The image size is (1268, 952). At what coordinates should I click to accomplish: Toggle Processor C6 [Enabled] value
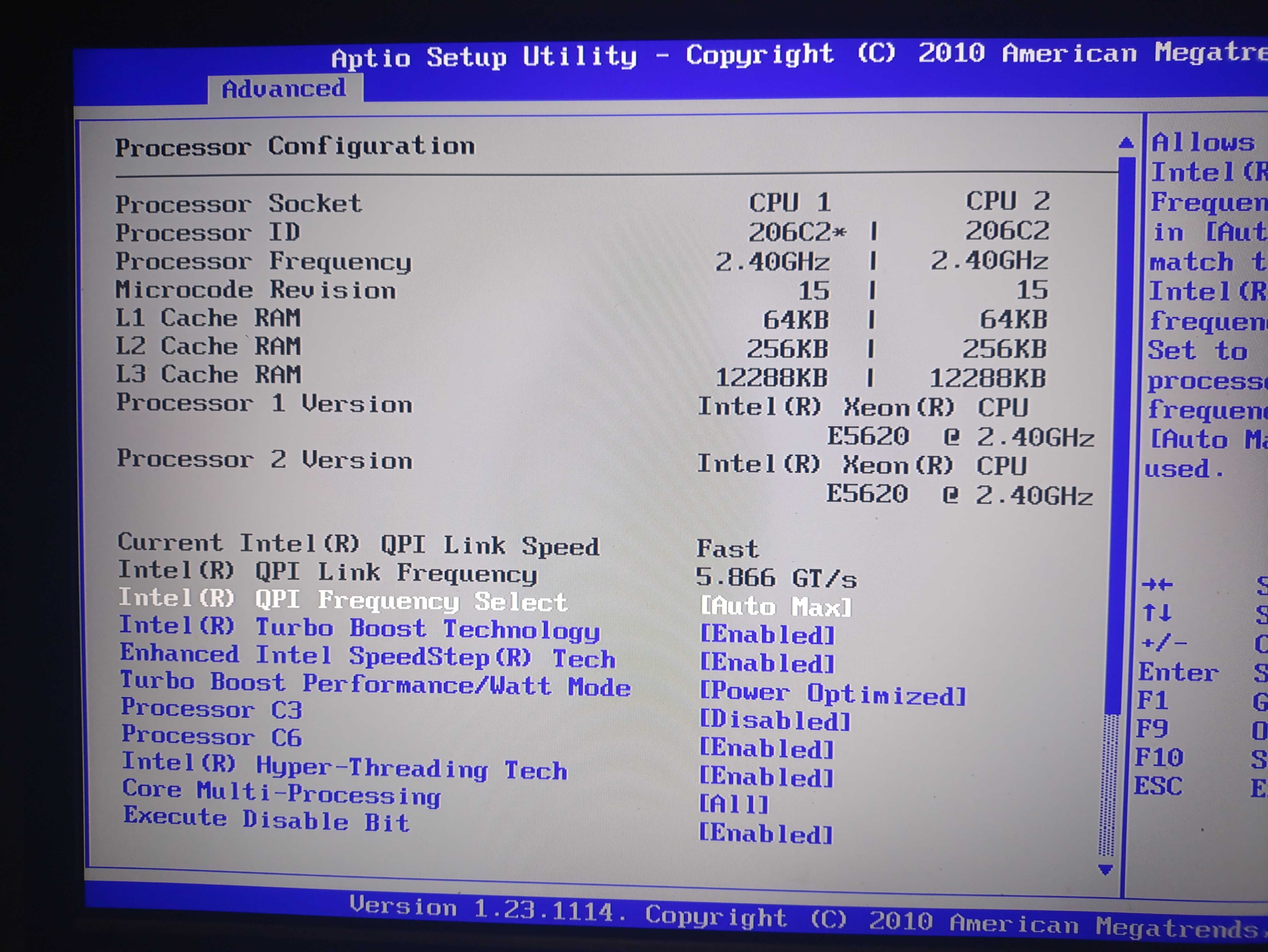click(x=766, y=749)
